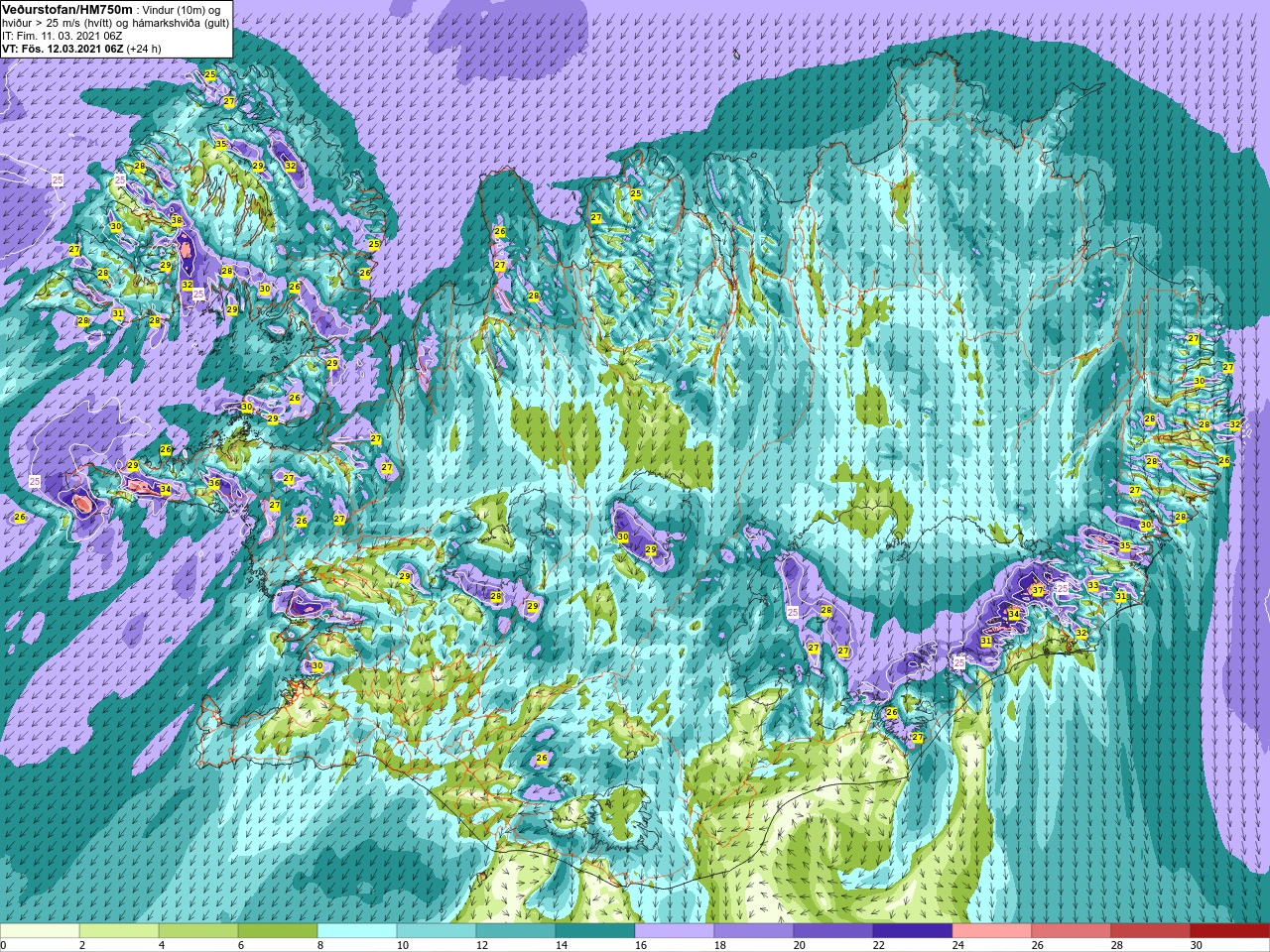This screenshot has height=952, width=1270.
Task: Click the legend color between 26 and 28
Action: tap(1072, 931)
